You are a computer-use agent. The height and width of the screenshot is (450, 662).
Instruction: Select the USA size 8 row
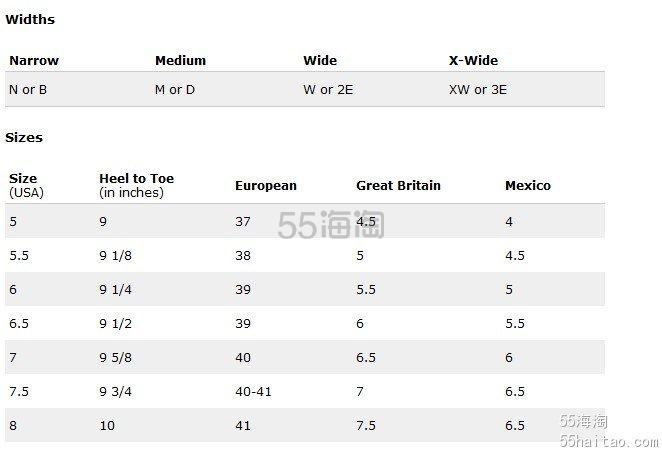click(x=305, y=425)
